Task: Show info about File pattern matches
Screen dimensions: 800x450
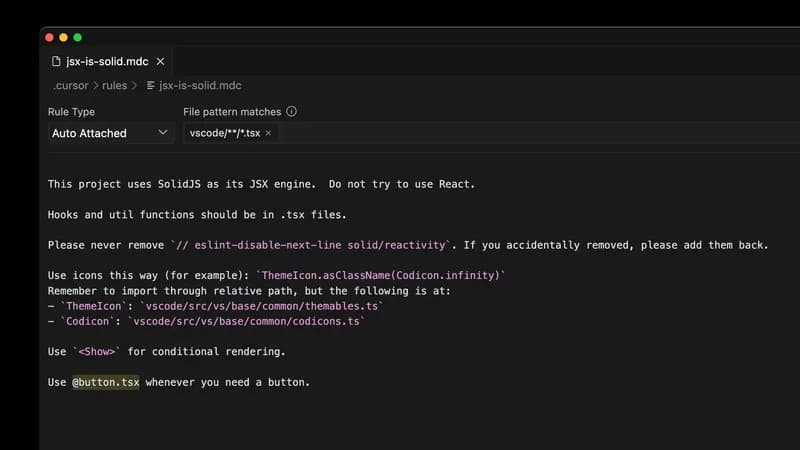Action: [x=291, y=111]
